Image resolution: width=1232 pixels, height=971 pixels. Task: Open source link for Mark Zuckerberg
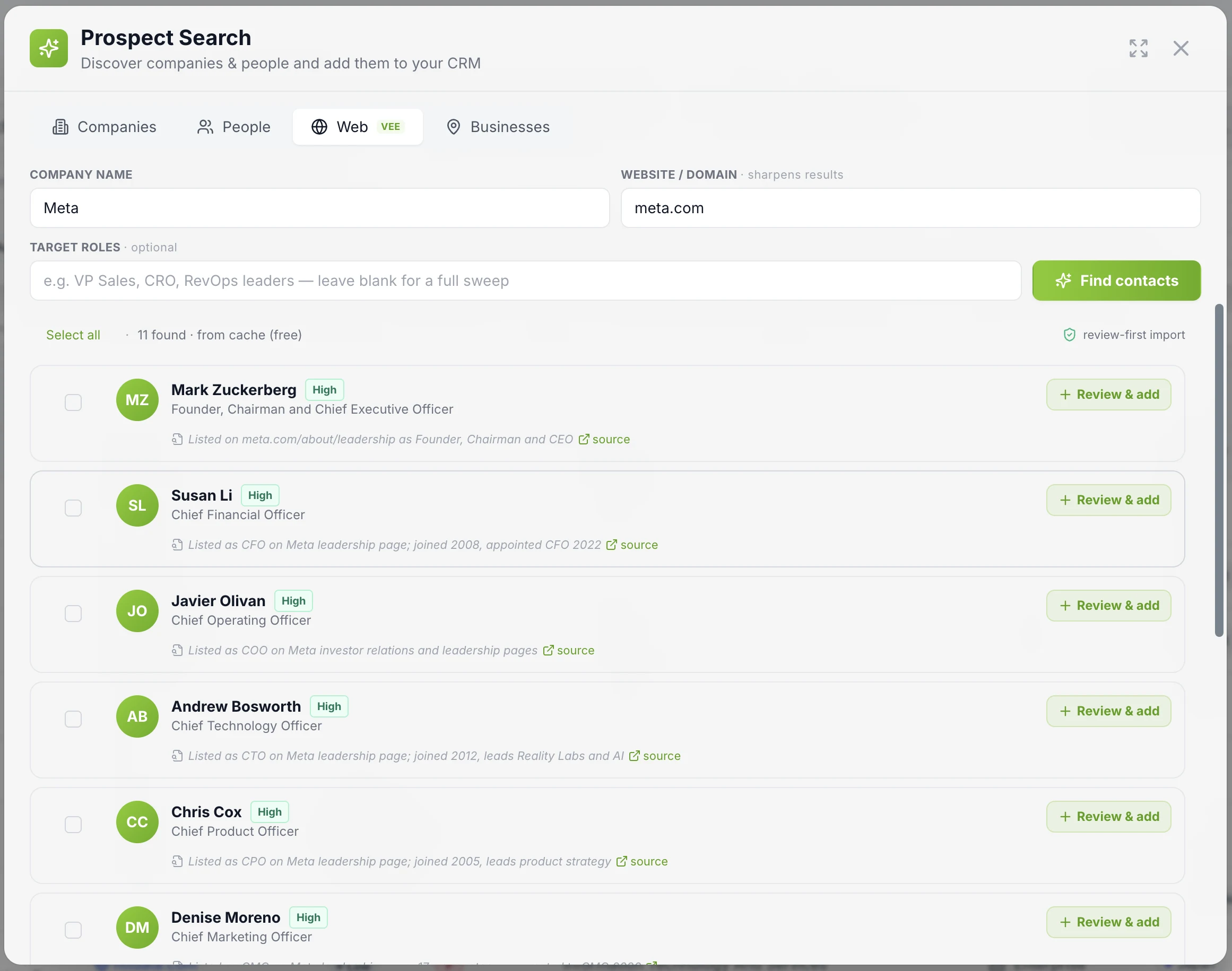604,440
